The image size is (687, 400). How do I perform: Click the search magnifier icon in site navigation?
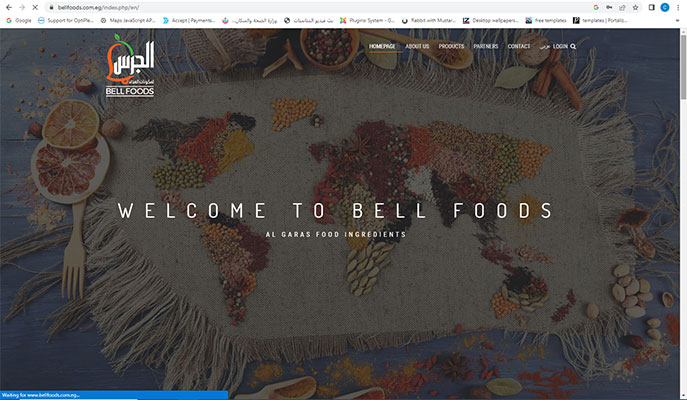[x=573, y=46]
